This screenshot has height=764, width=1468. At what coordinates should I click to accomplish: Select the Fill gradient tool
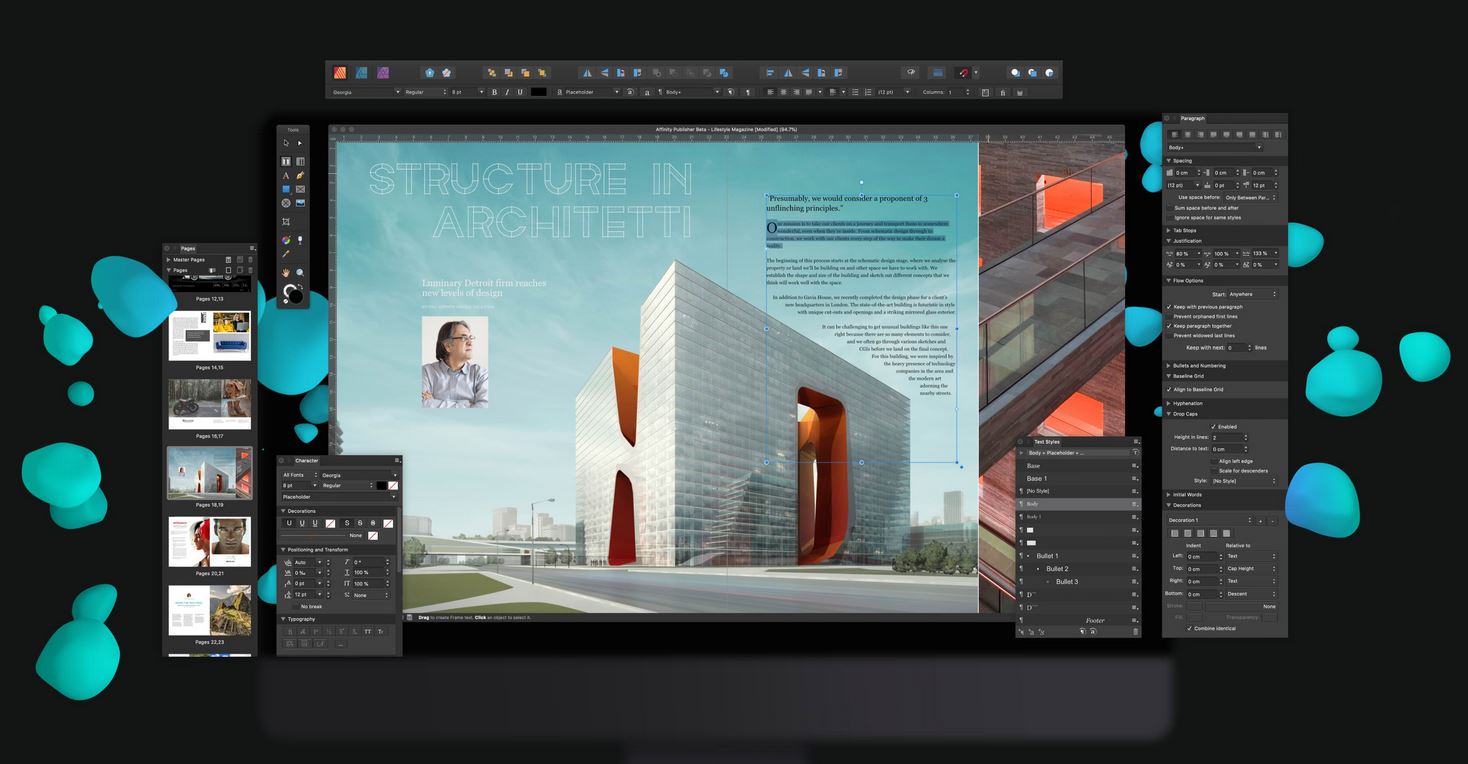point(286,240)
